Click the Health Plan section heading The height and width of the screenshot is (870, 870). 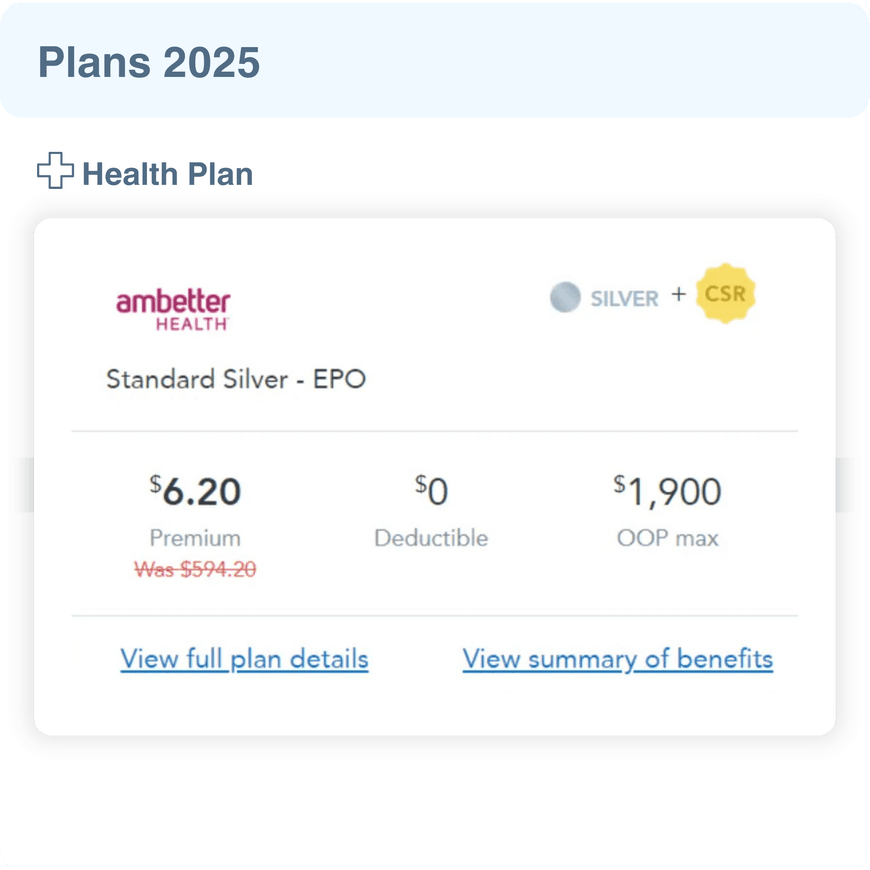tap(168, 174)
